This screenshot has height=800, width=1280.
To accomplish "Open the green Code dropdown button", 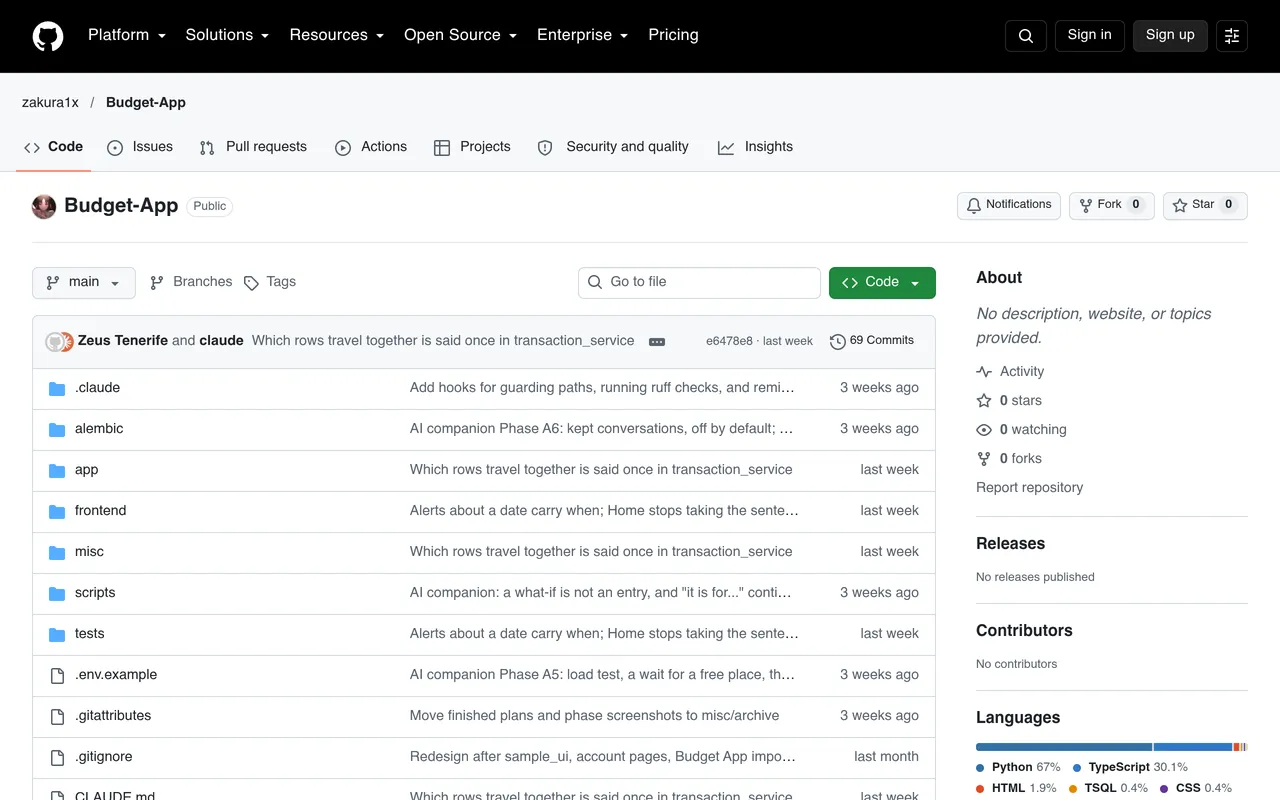I will click(x=882, y=282).
